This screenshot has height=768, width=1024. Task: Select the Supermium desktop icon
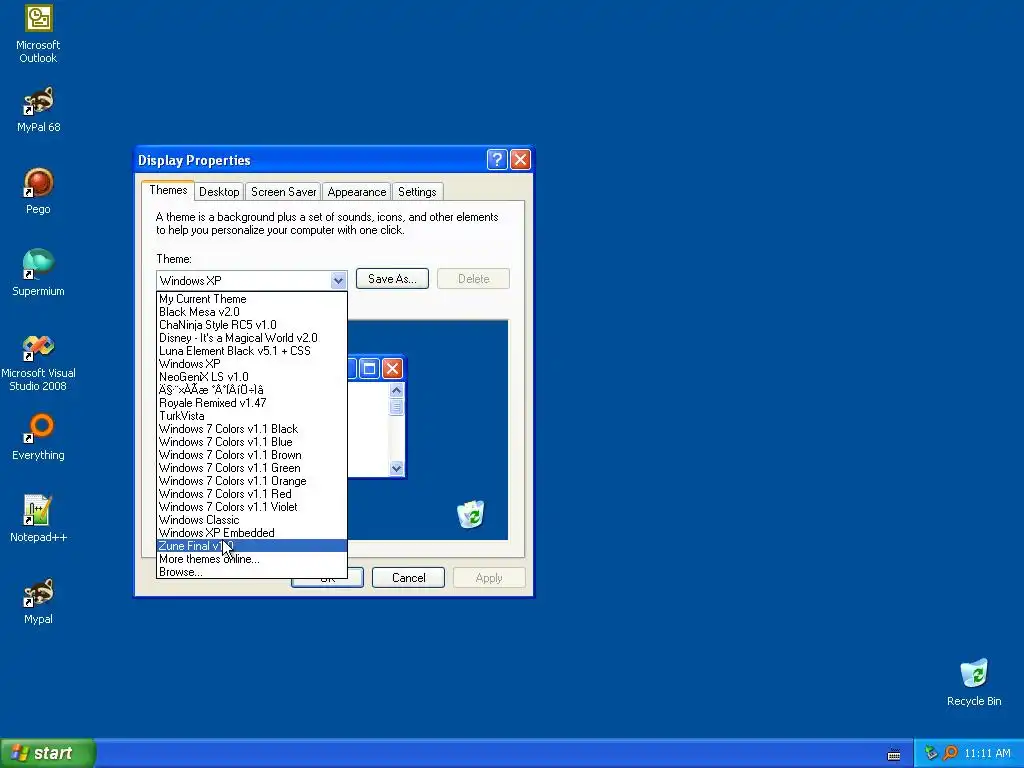(38, 273)
